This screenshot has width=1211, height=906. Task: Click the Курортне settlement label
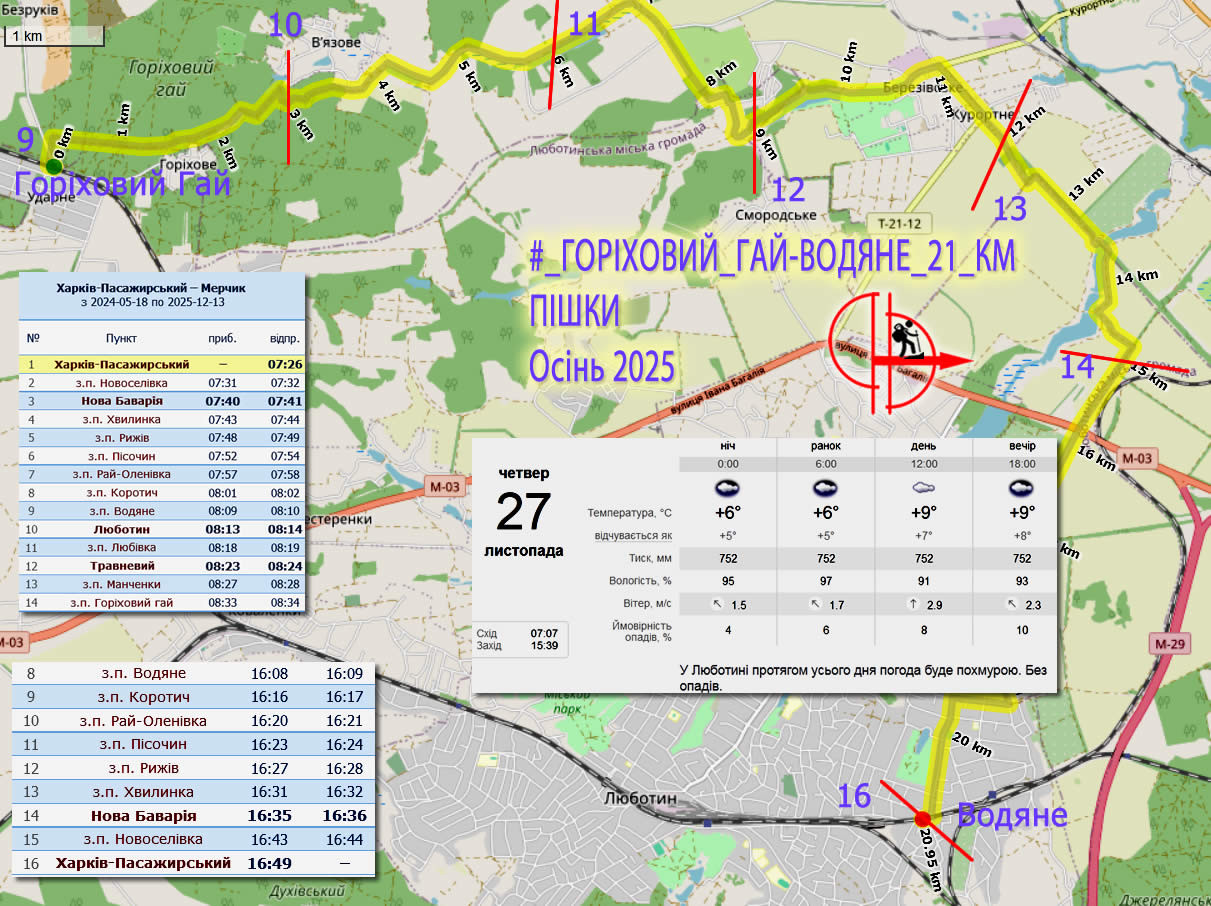coord(982,116)
